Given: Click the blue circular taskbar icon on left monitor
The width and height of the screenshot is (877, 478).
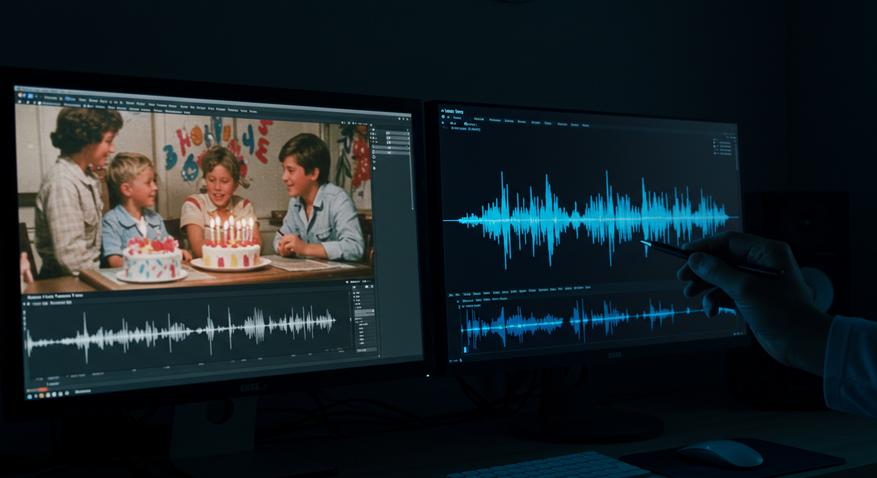Looking at the screenshot, I should coord(30,396).
